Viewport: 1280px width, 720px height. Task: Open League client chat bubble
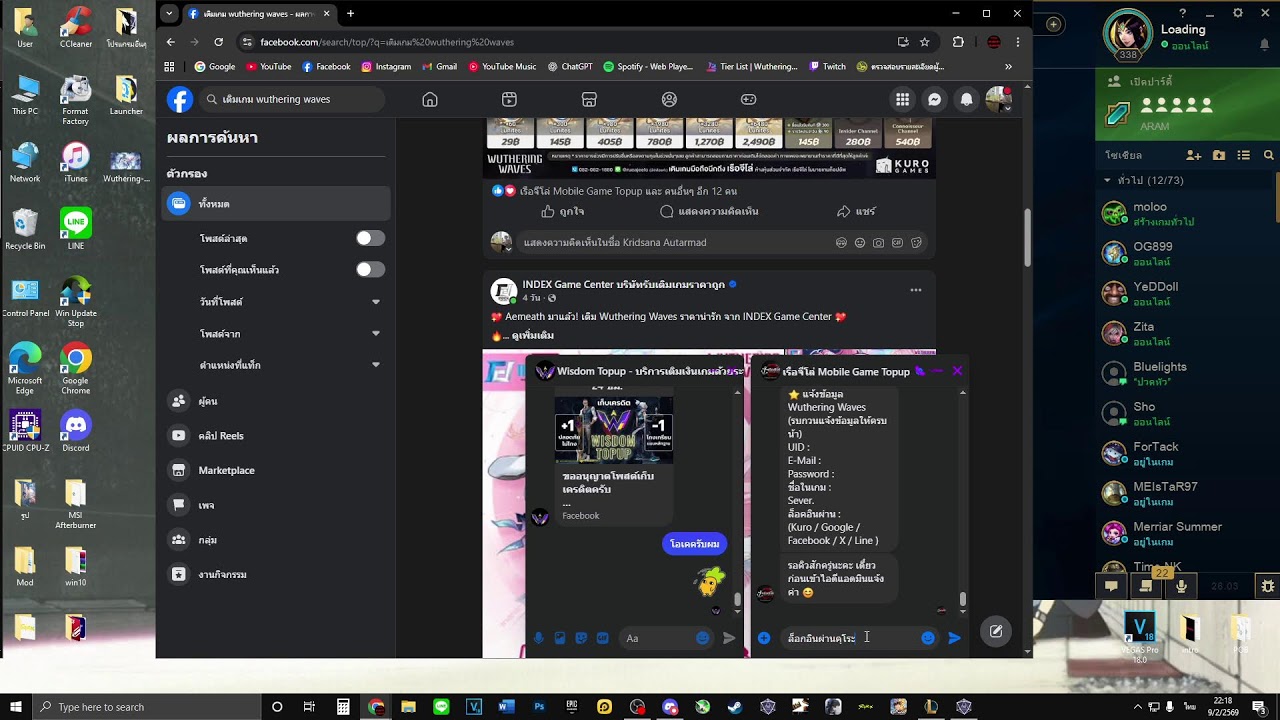coord(1111,586)
